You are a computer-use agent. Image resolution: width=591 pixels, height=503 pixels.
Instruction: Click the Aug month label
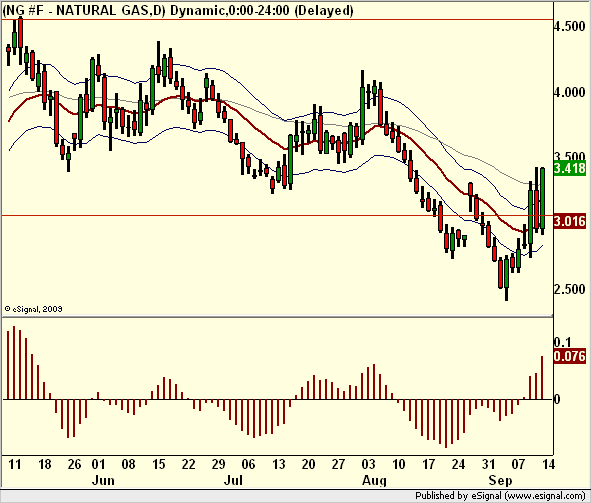[x=374, y=480]
